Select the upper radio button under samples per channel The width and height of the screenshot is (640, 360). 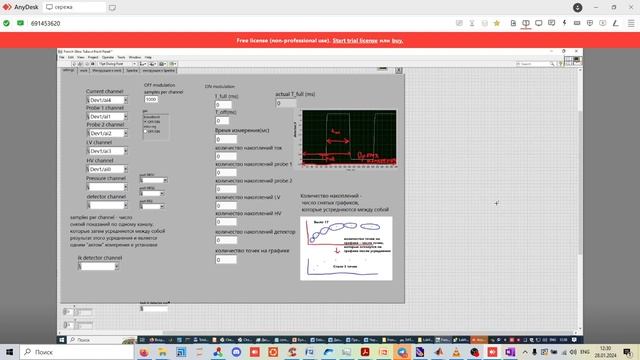[145, 122]
